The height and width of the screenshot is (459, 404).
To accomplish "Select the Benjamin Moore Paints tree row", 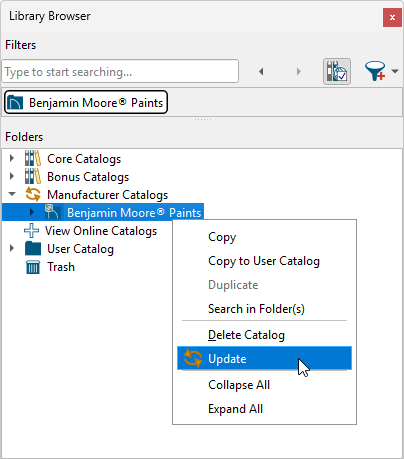I will (x=103, y=212).
